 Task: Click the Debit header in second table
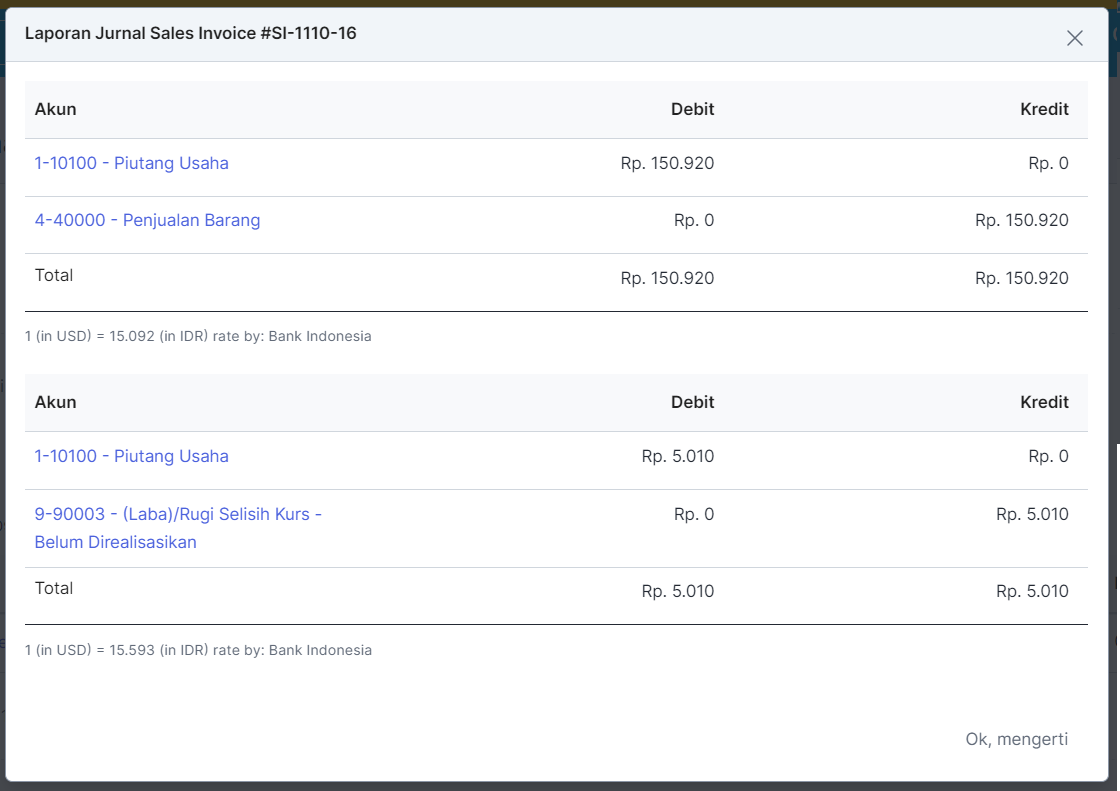(692, 402)
